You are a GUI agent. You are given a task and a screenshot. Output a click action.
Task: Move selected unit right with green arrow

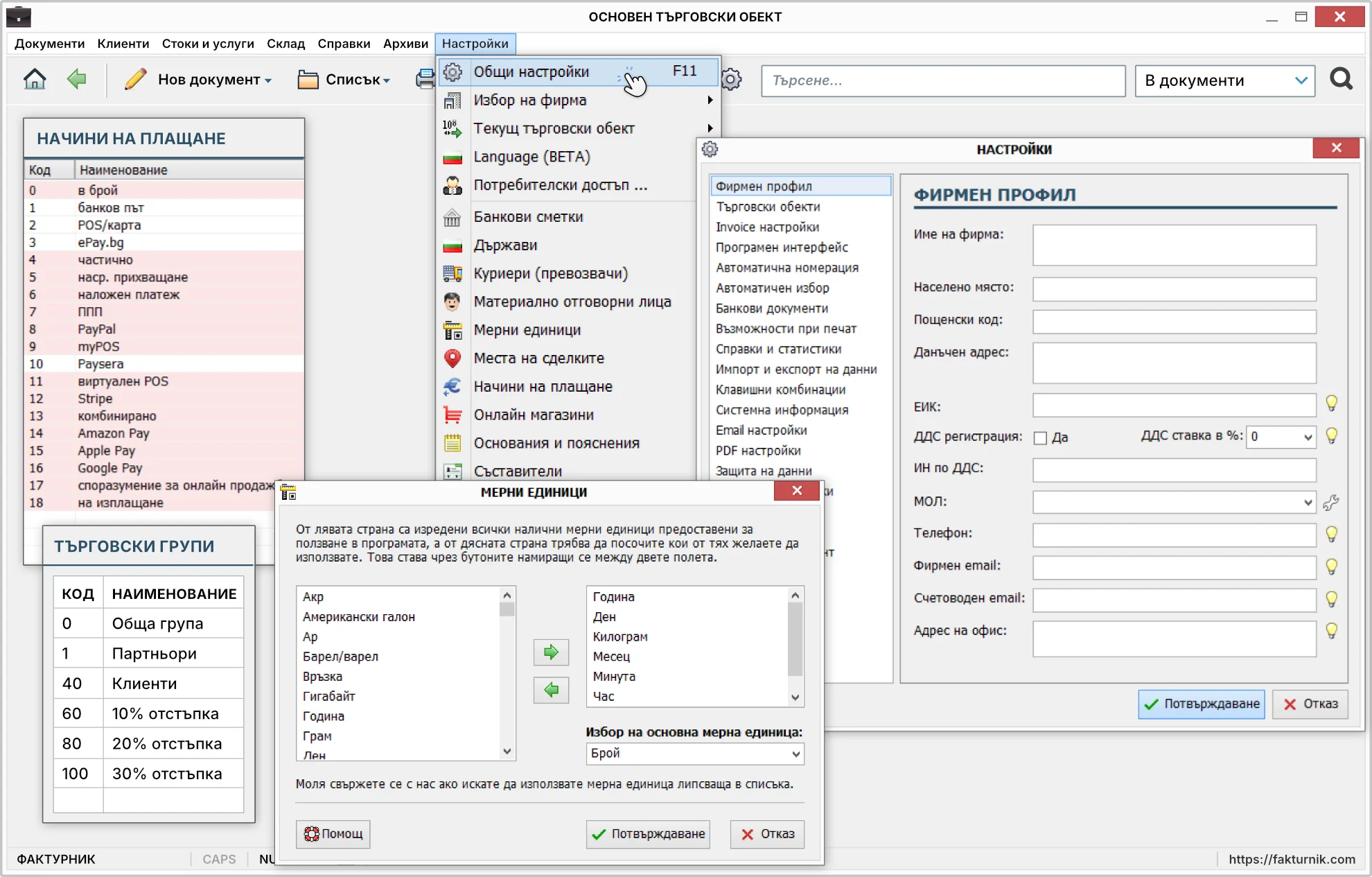click(x=551, y=652)
